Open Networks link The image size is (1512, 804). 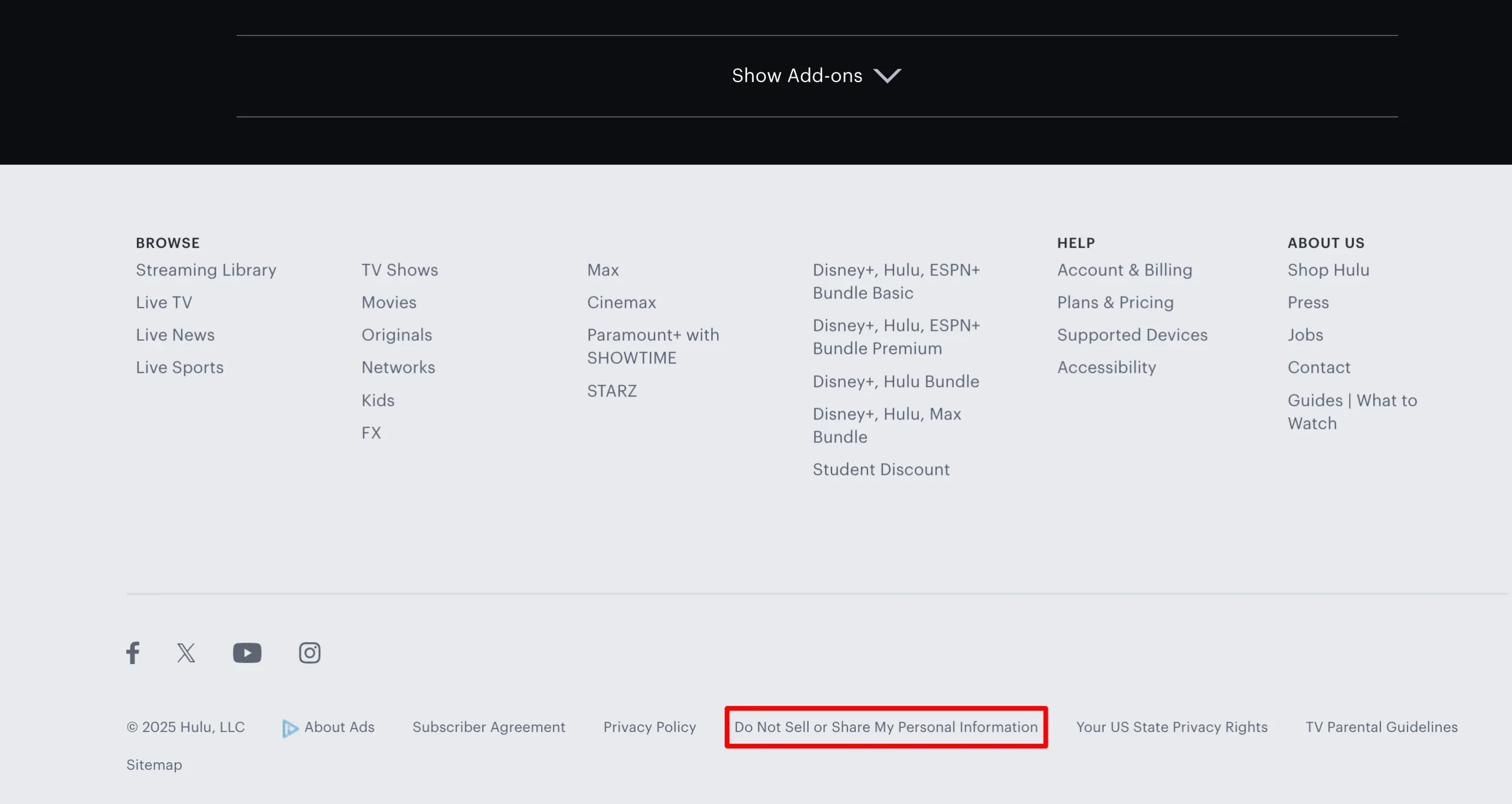point(398,367)
